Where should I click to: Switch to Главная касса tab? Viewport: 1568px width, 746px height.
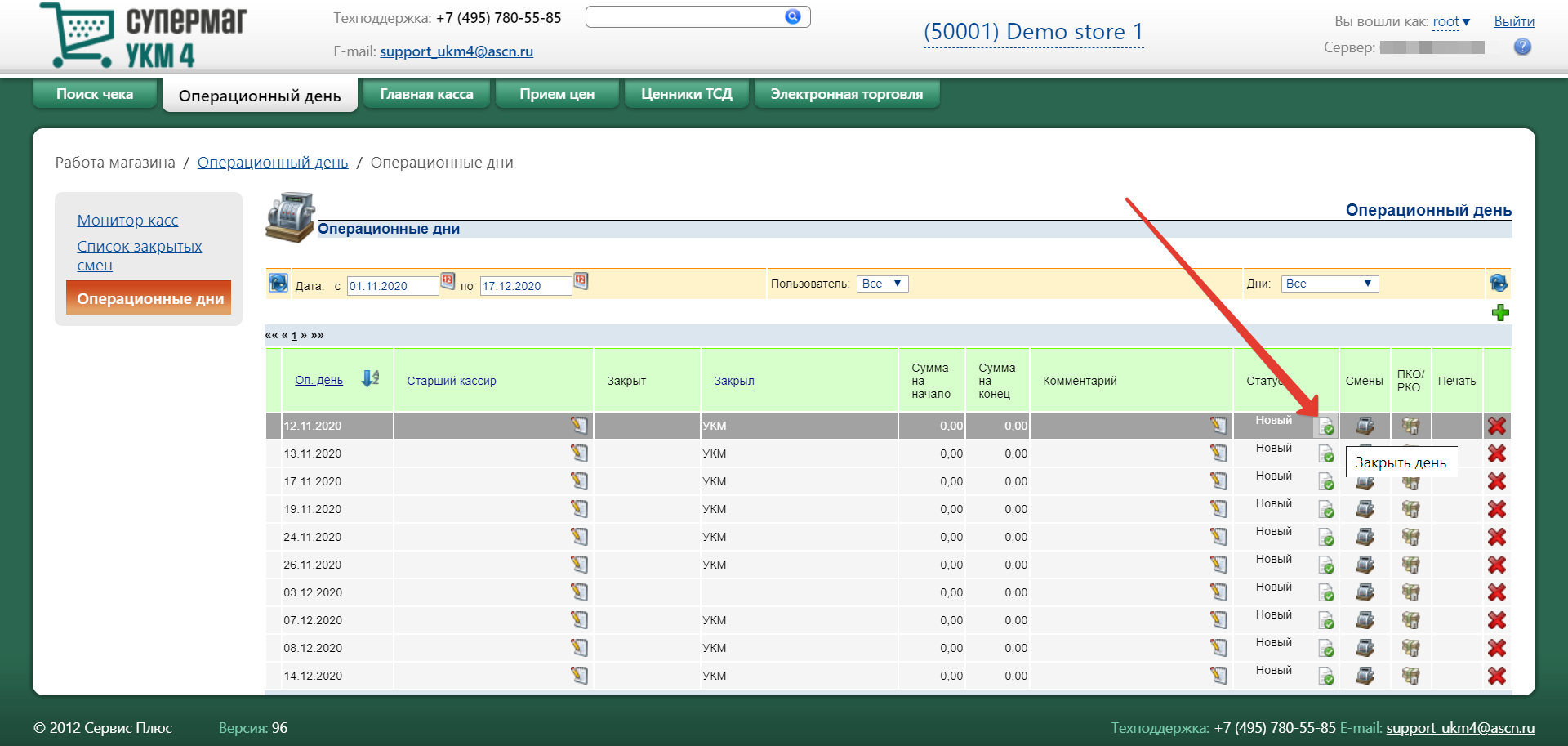point(426,94)
